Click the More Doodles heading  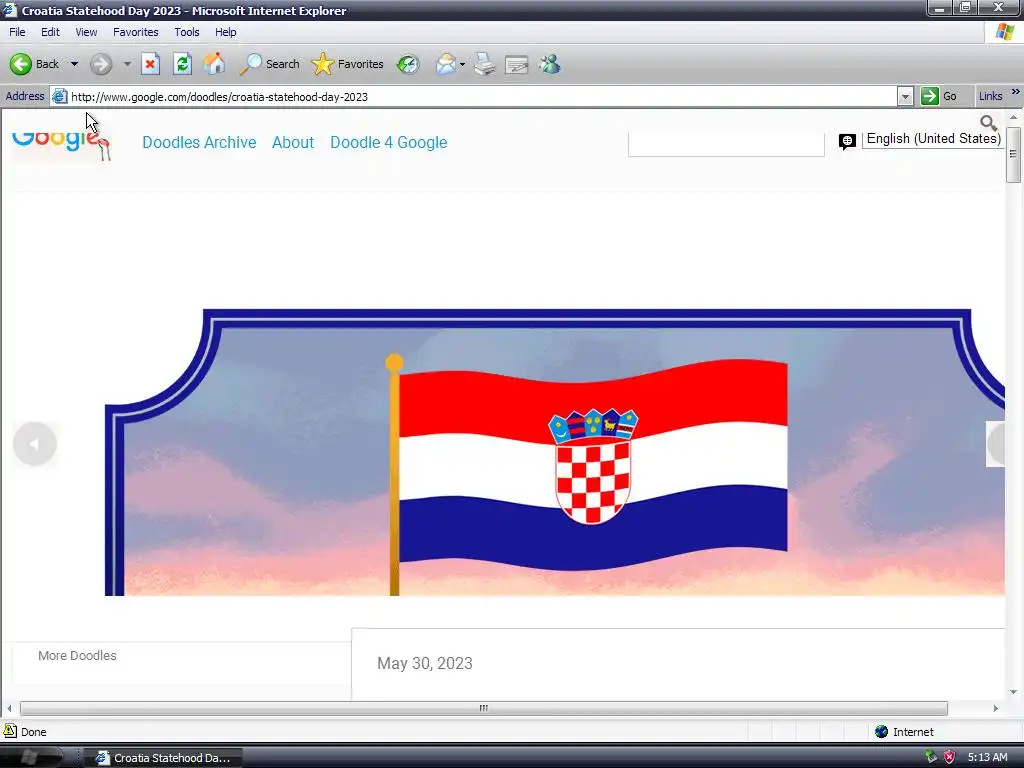[77, 656]
